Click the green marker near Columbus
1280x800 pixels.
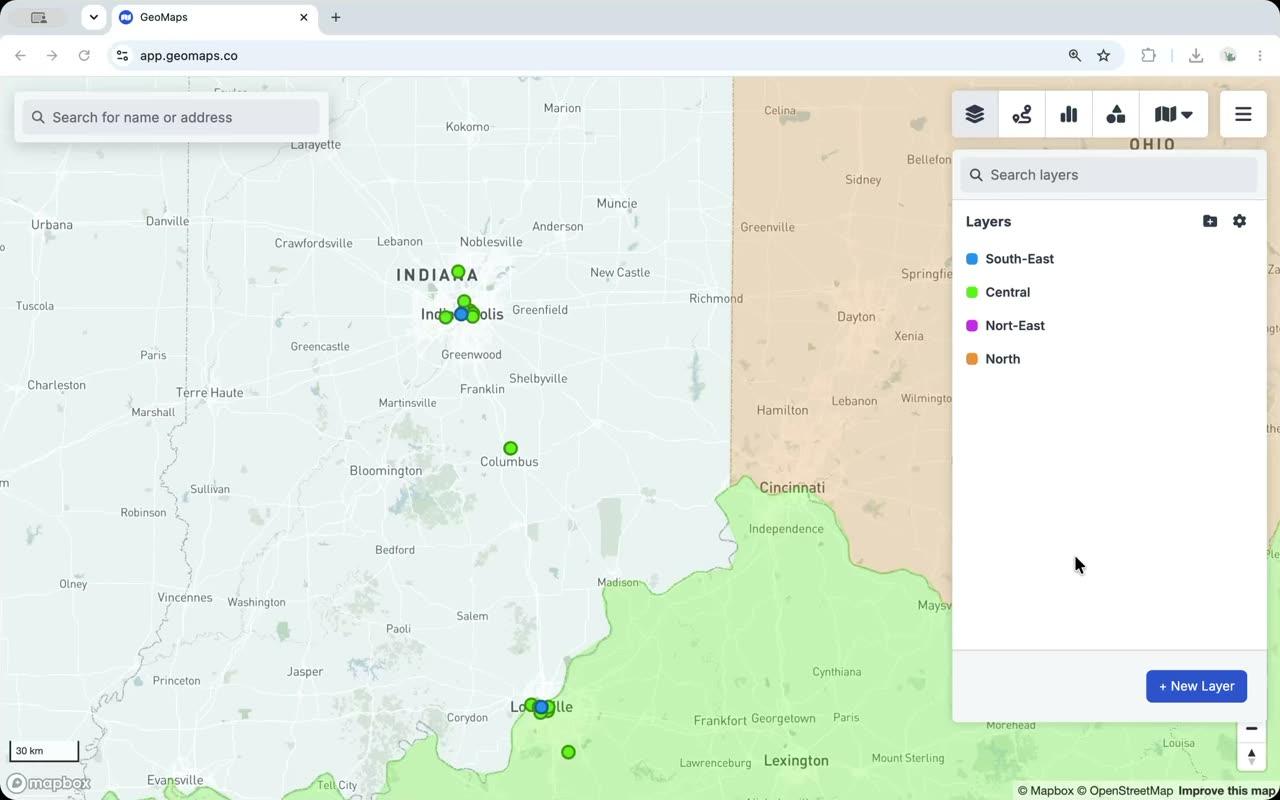[x=510, y=448]
